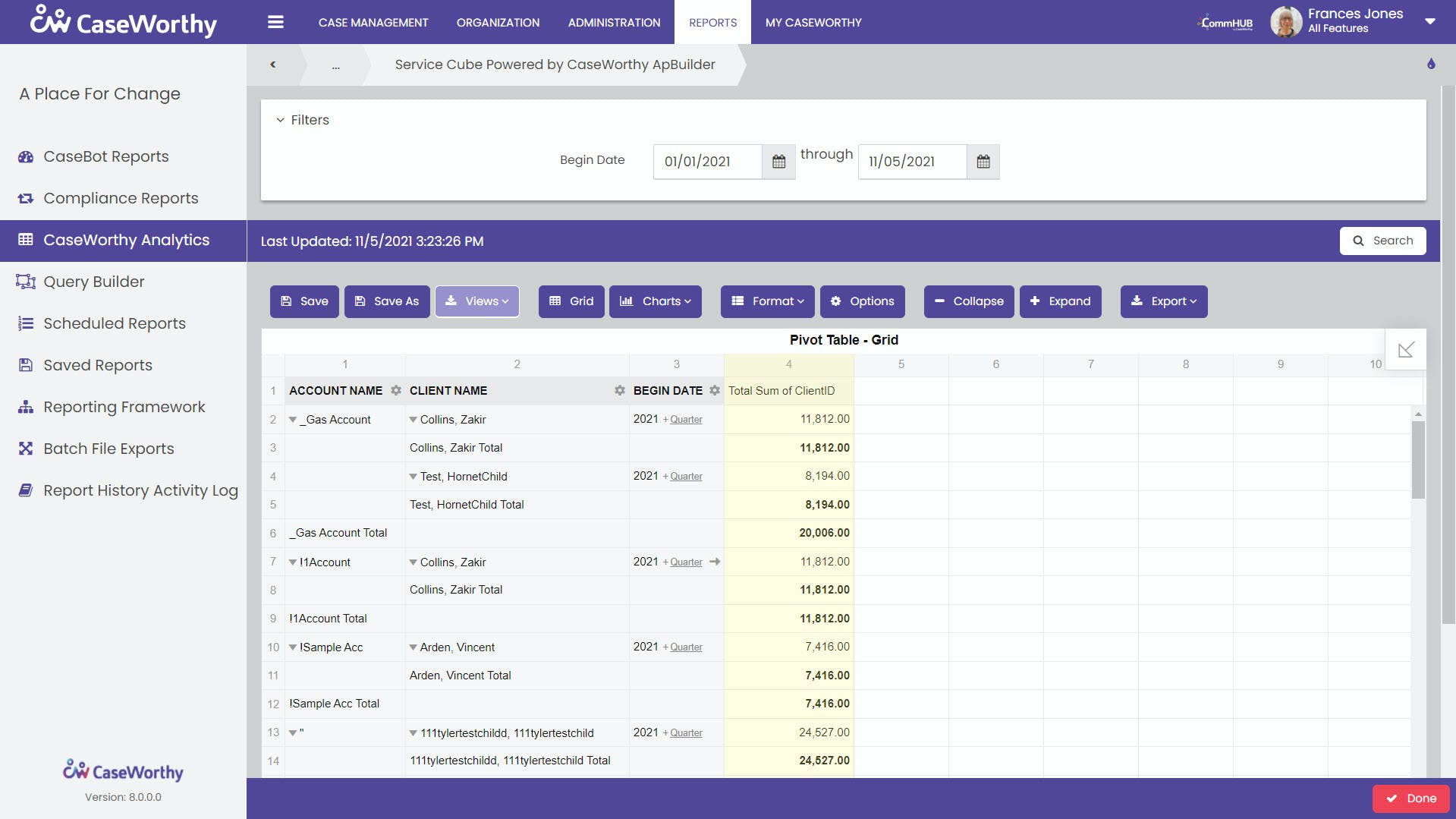Open the end date calendar picker
The image size is (1456, 819).
(x=983, y=162)
